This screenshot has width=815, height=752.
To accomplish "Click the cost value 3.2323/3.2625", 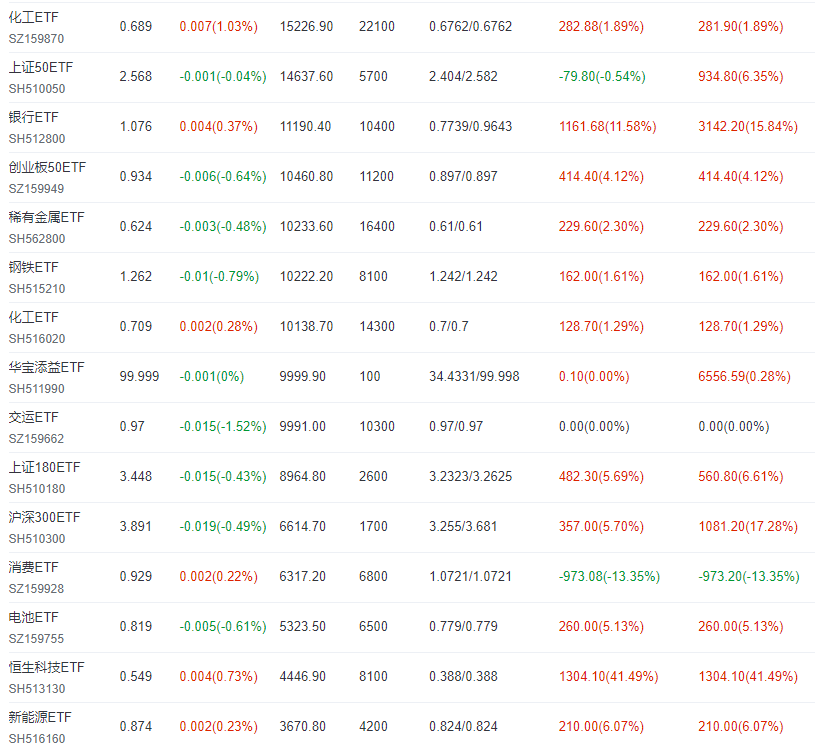I will [x=470, y=477].
